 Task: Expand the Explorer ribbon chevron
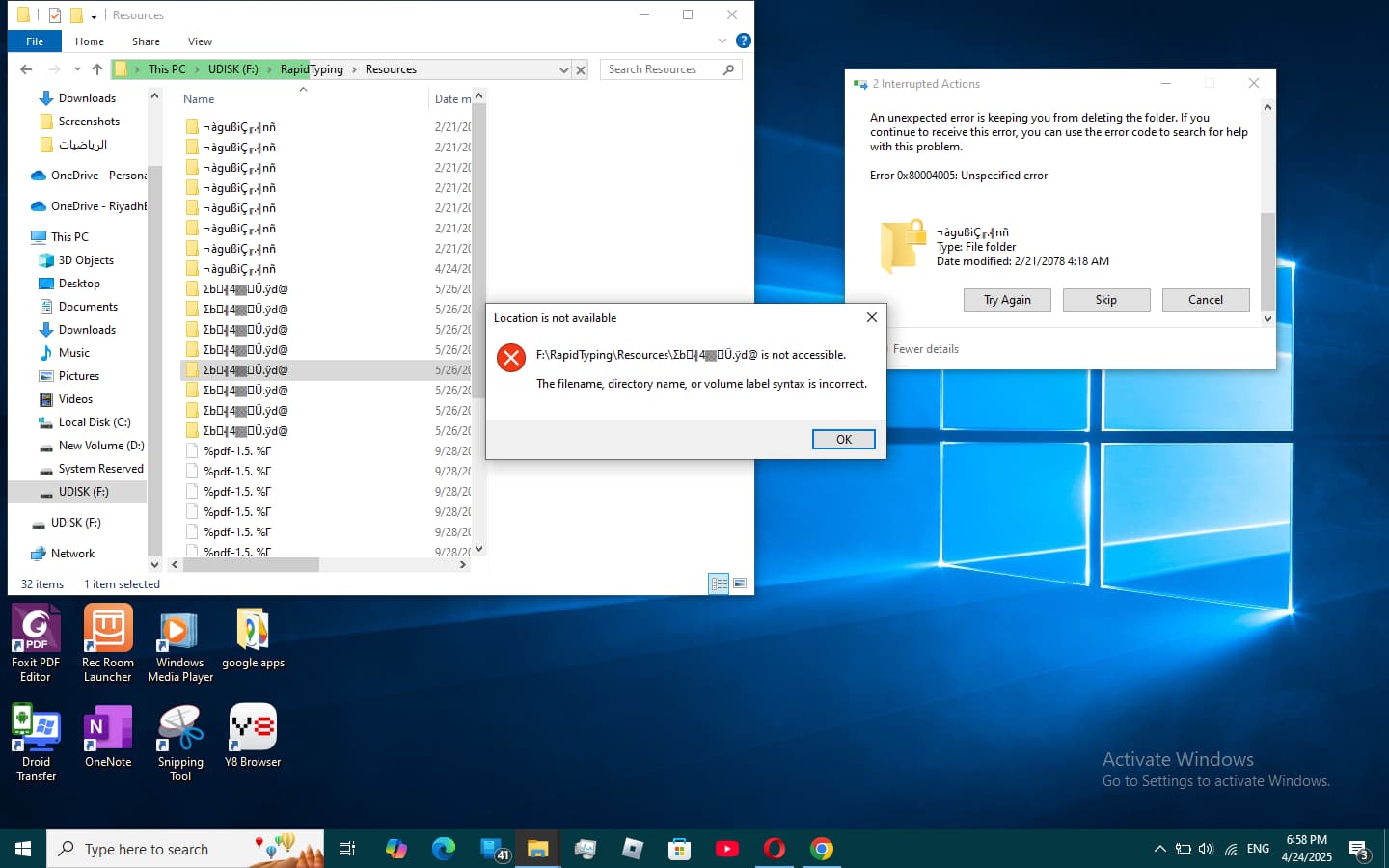(722, 41)
